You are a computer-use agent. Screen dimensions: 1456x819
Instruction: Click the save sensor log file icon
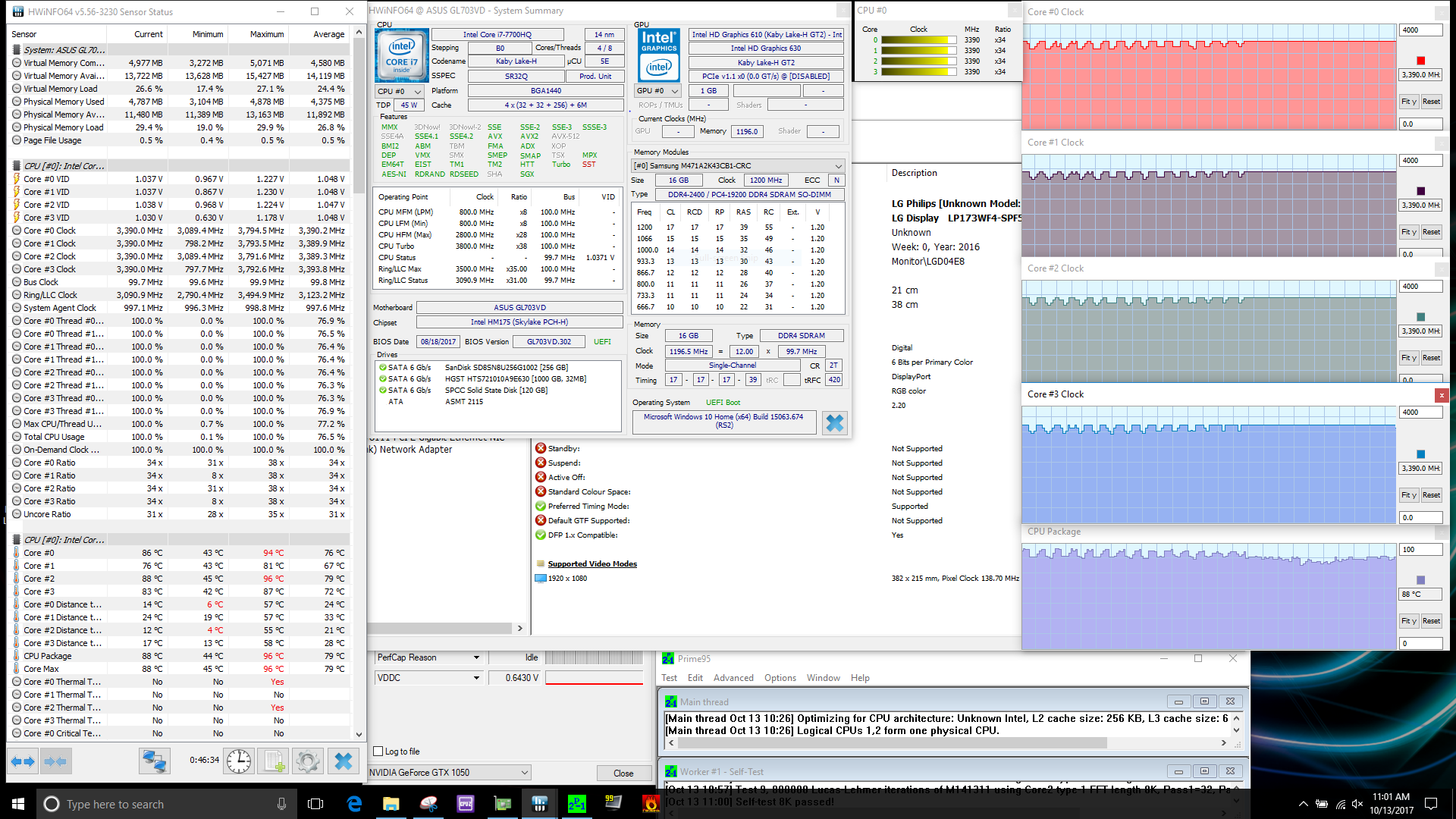pyautogui.click(x=274, y=761)
